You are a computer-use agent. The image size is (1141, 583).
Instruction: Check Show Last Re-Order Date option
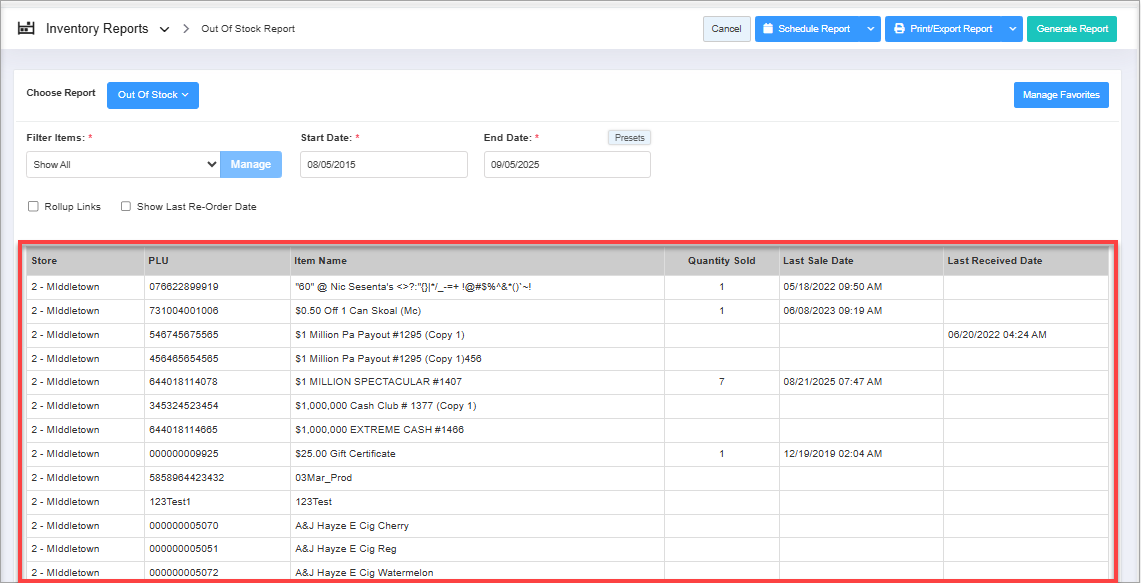[126, 207]
